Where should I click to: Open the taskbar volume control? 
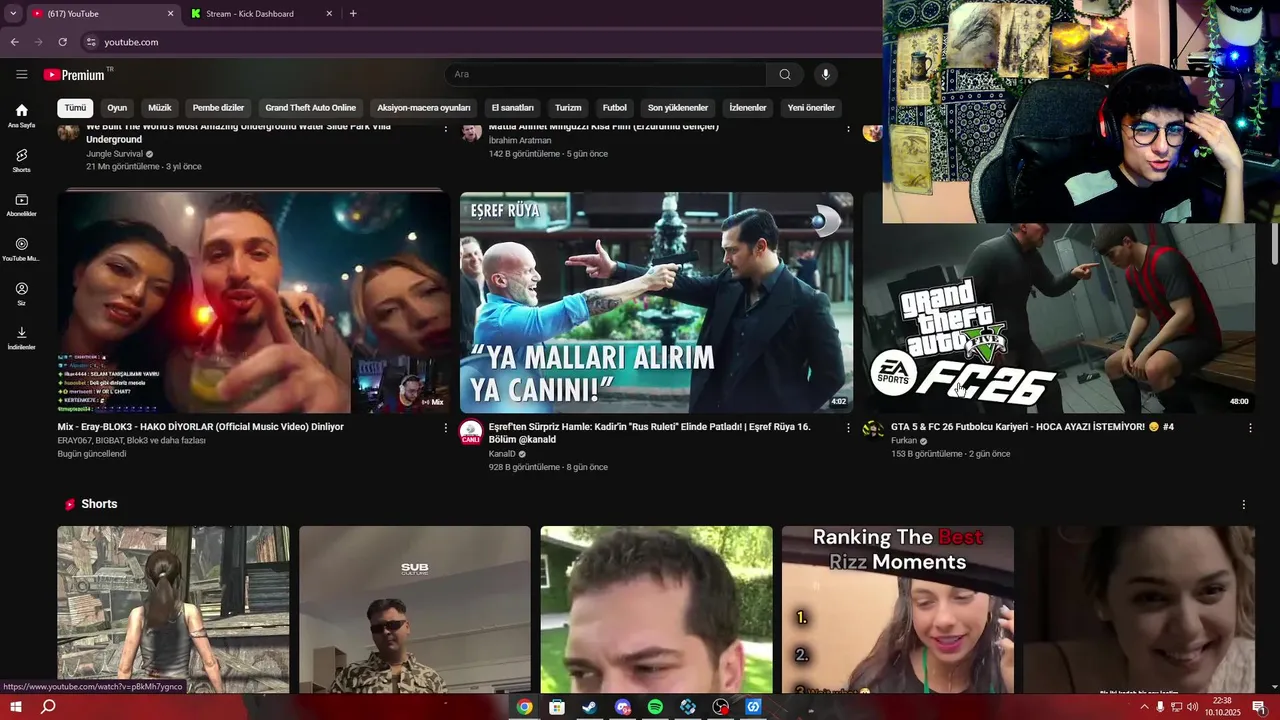(1192, 707)
